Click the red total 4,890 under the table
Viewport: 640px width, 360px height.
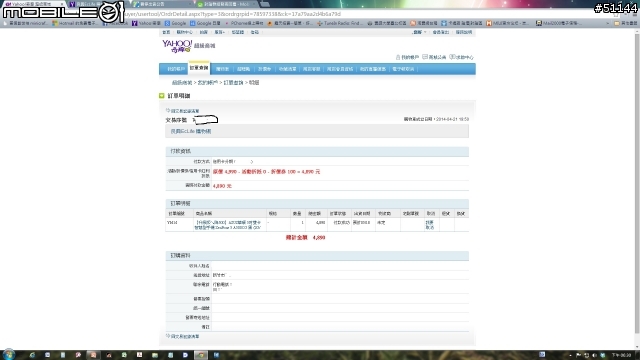(x=319, y=238)
